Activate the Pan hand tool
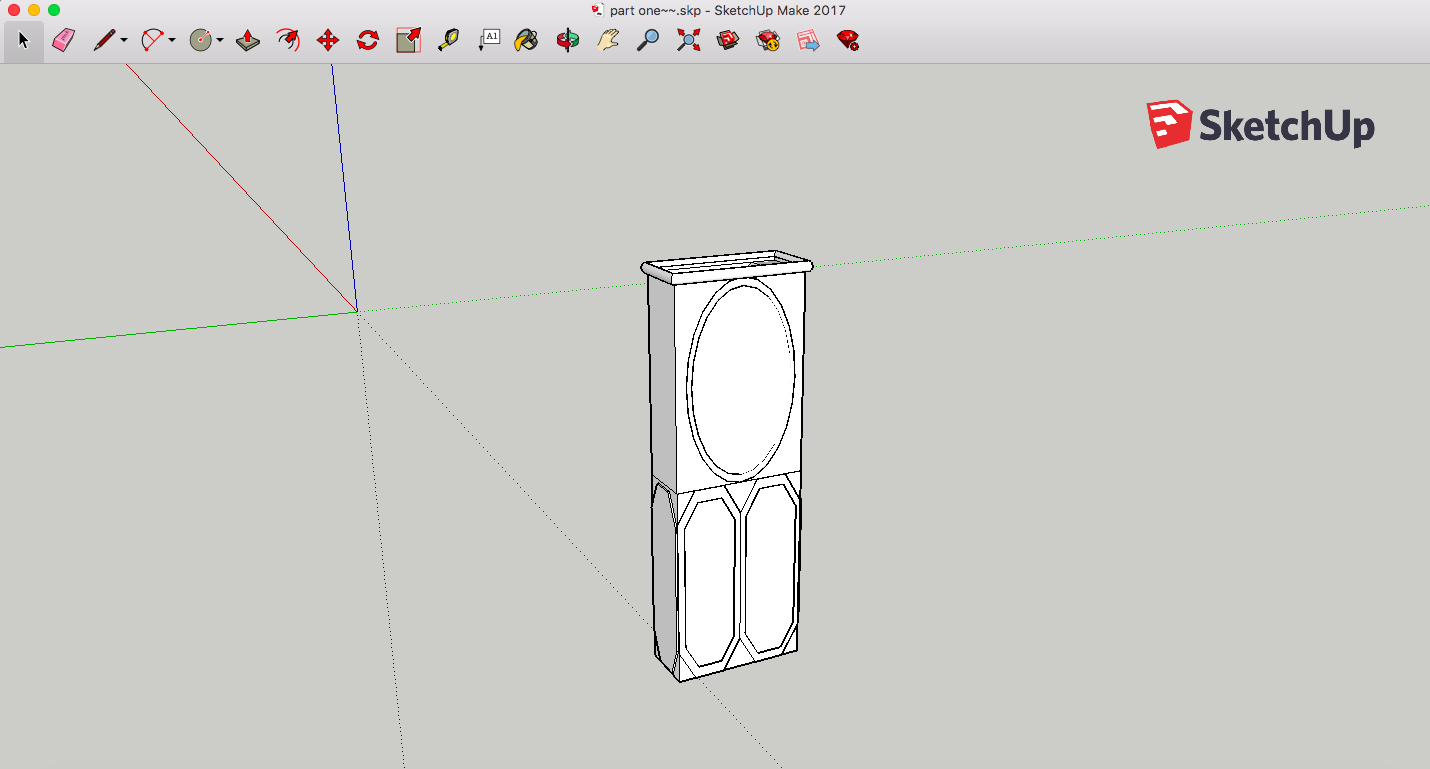The height and width of the screenshot is (769, 1430). [608, 40]
